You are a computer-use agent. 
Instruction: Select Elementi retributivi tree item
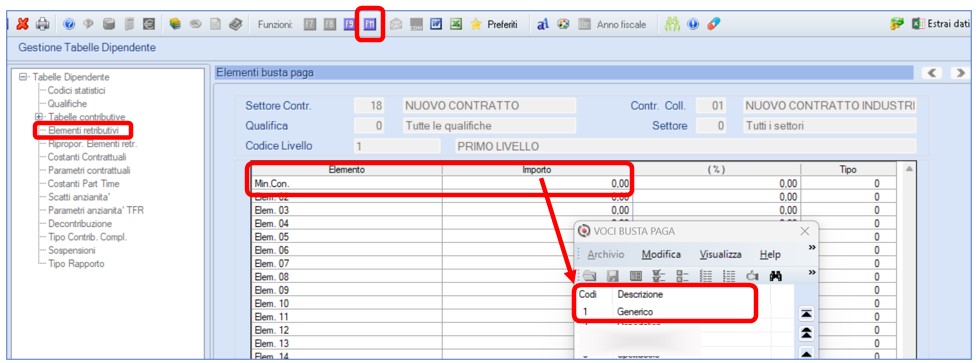pyautogui.click(x=83, y=130)
